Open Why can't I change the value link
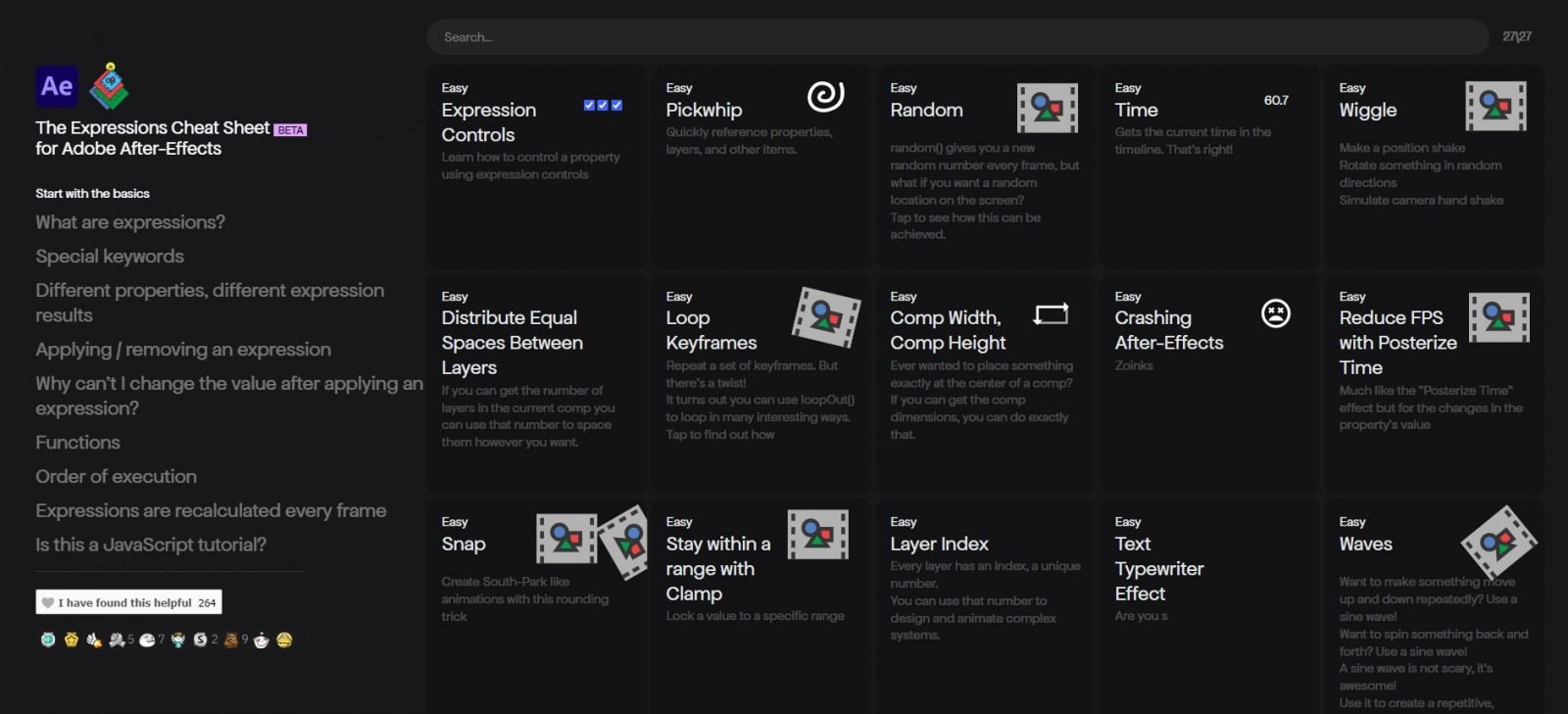The image size is (1568, 714). click(229, 396)
